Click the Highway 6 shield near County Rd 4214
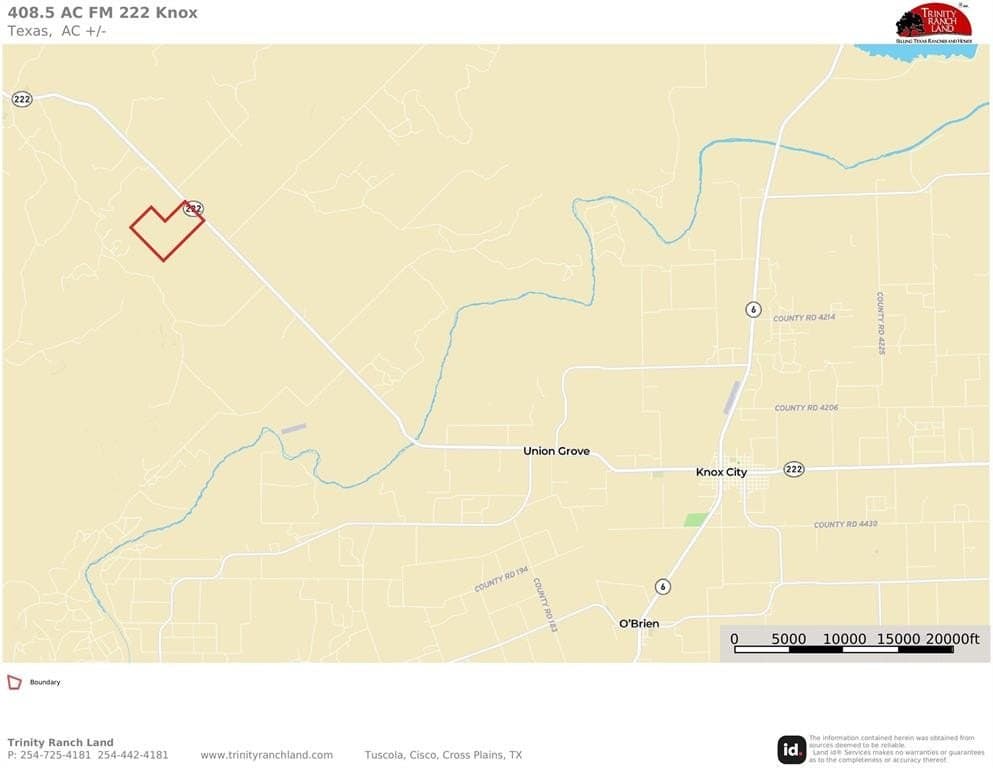The image size is (993, 768). (x=752, y=310)
